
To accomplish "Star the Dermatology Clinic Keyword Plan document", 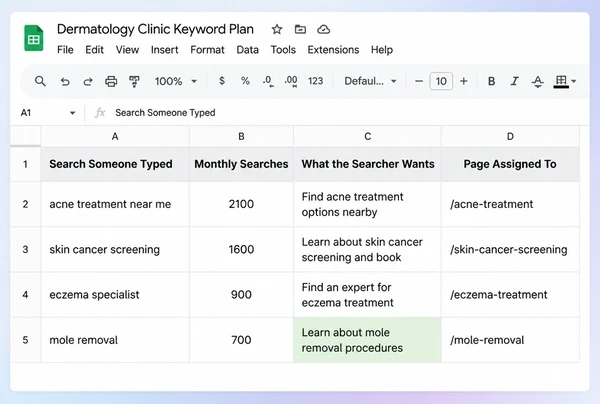I will click(277, 29).
